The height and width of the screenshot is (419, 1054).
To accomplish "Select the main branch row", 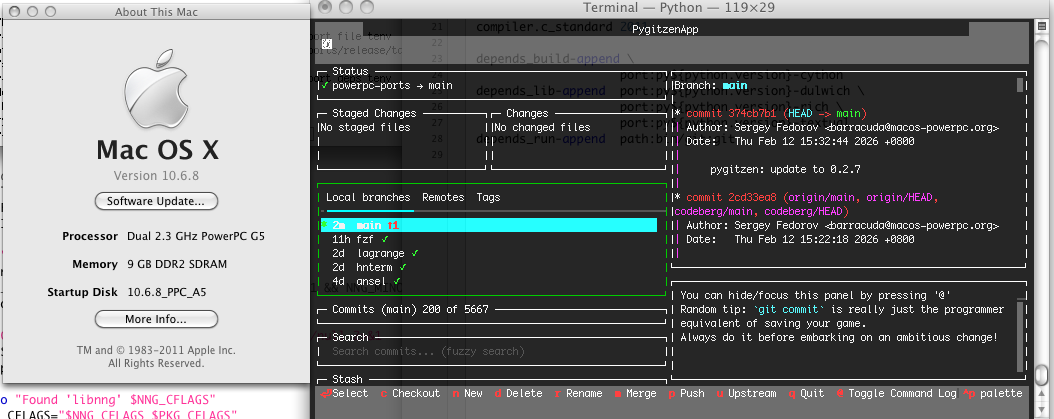I will tap(489, 225).
